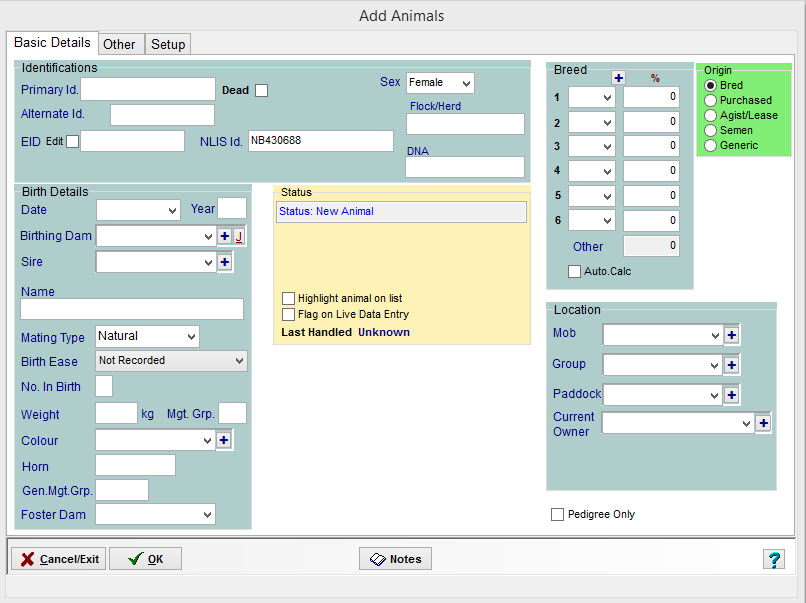The width and height of the screenshot is (806, 603).
Task: Choose Generic as the origin
Action: (710, 145)
